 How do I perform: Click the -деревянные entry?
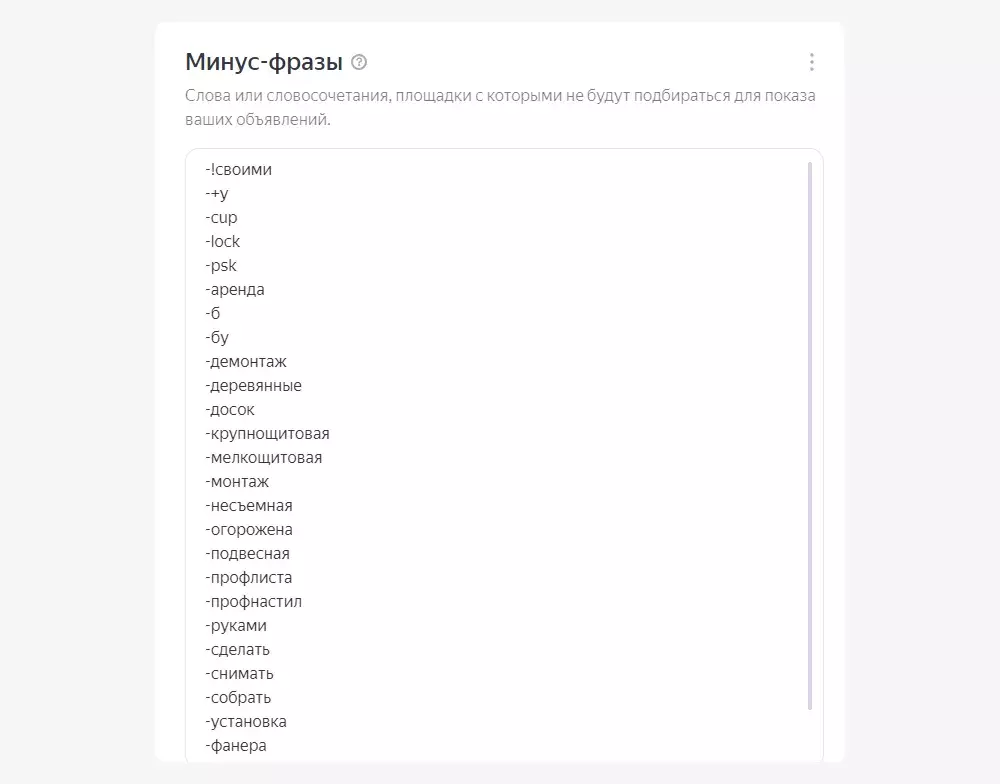(253, 386)
